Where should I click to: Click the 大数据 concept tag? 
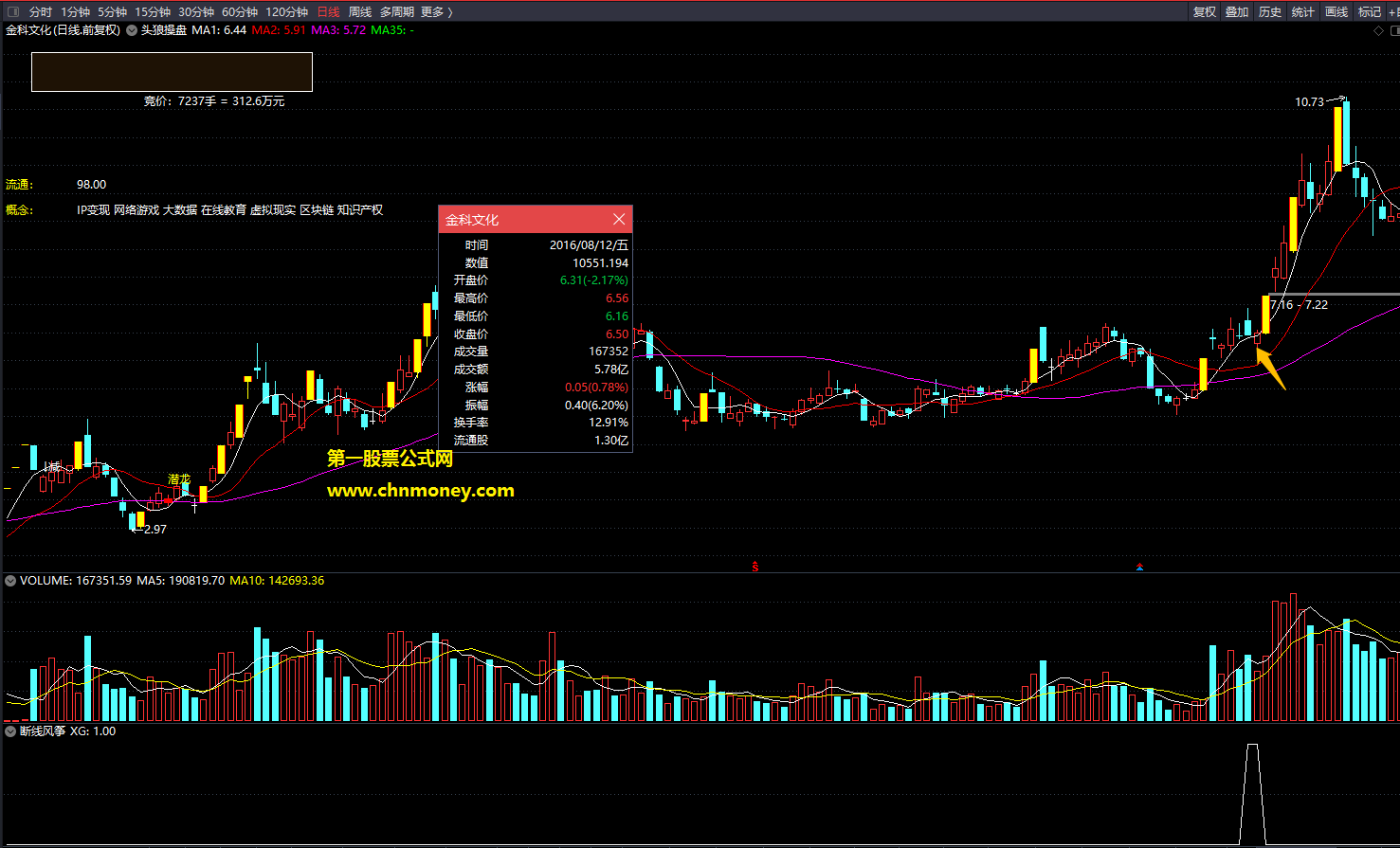[180, 210]
